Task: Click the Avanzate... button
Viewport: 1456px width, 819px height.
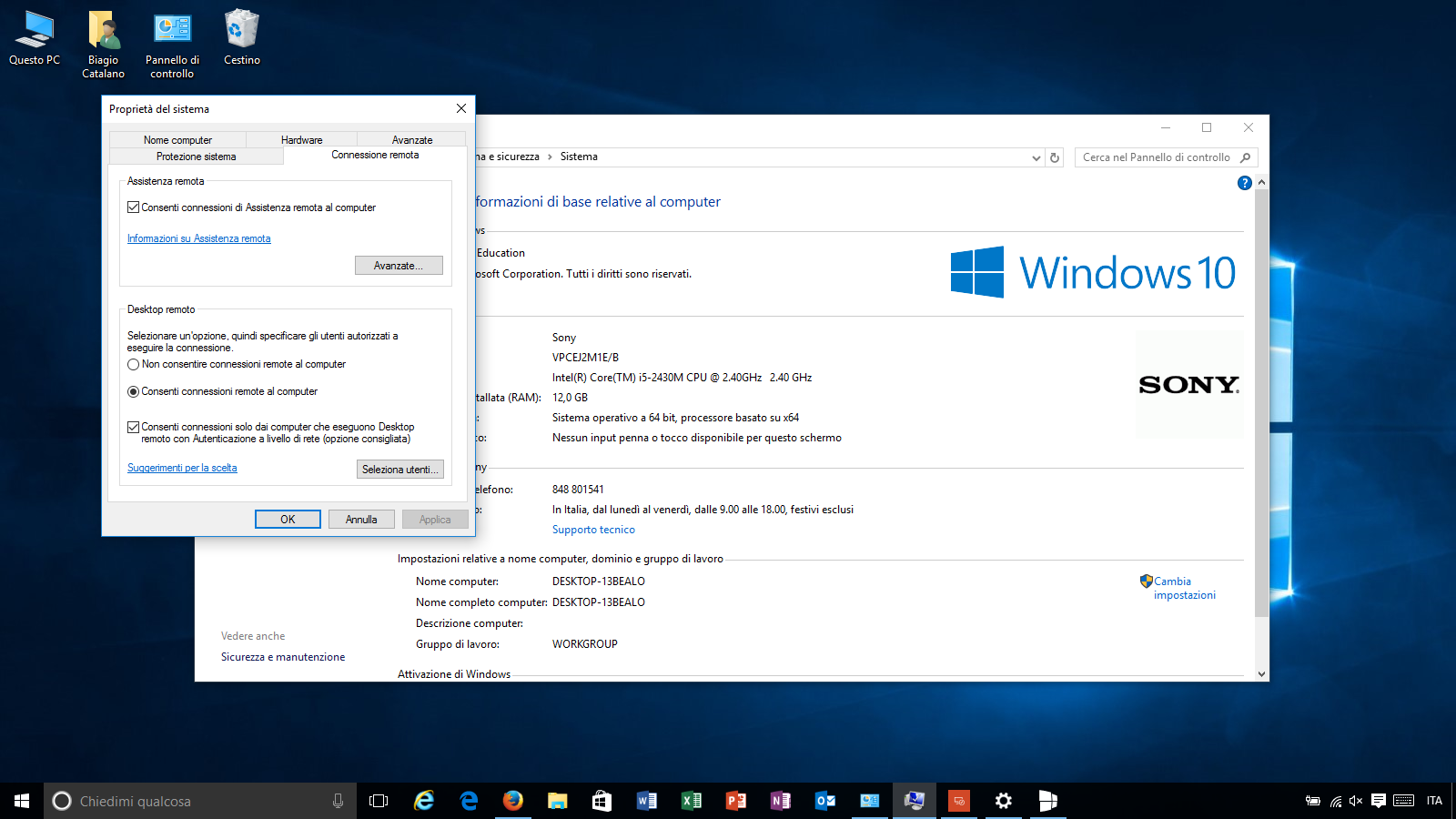Action: coord(399,266)
